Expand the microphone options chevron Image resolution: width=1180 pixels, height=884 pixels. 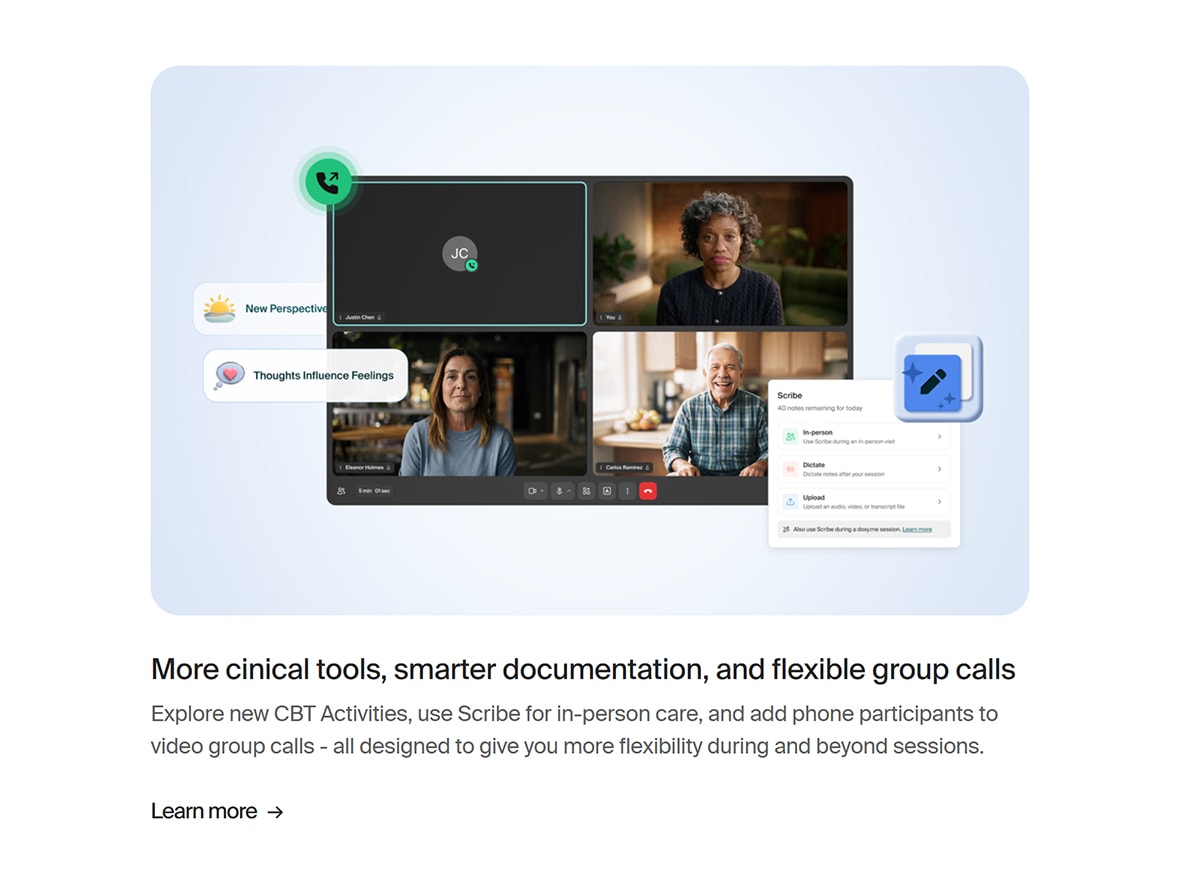click(569, 491)
